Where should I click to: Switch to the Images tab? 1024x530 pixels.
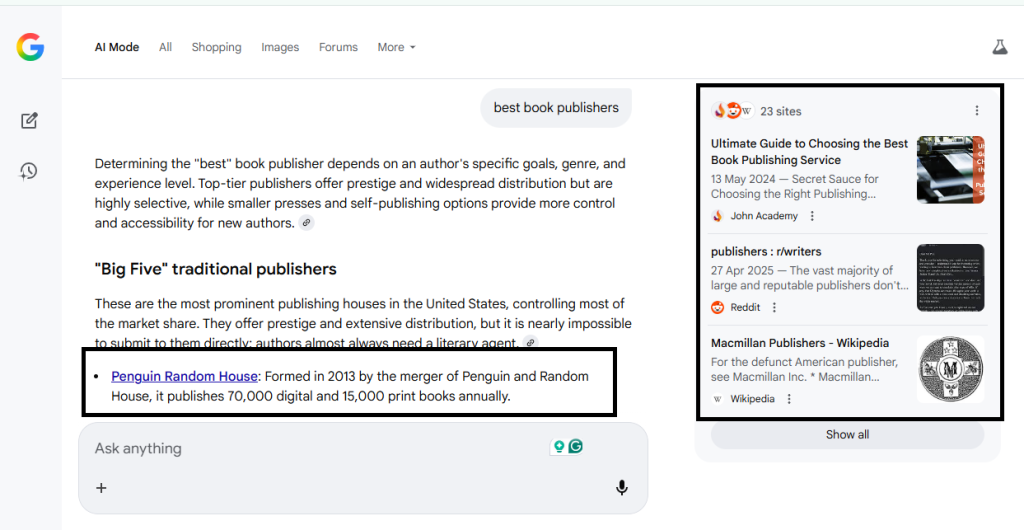(x=280, y=47)
